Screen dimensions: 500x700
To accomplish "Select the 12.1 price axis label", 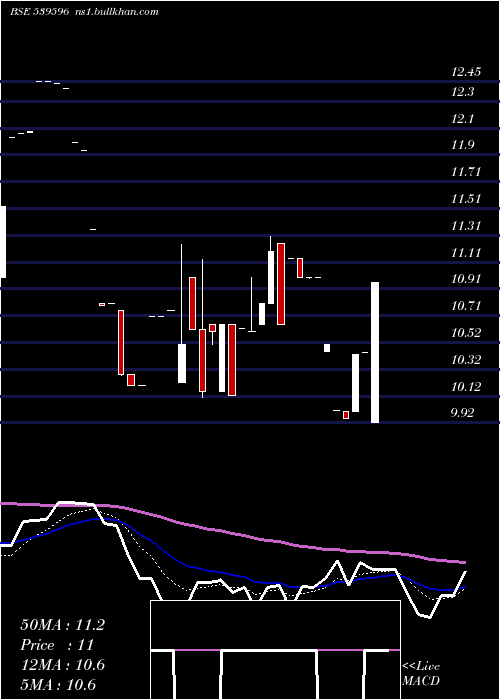I will pos(463,119).
